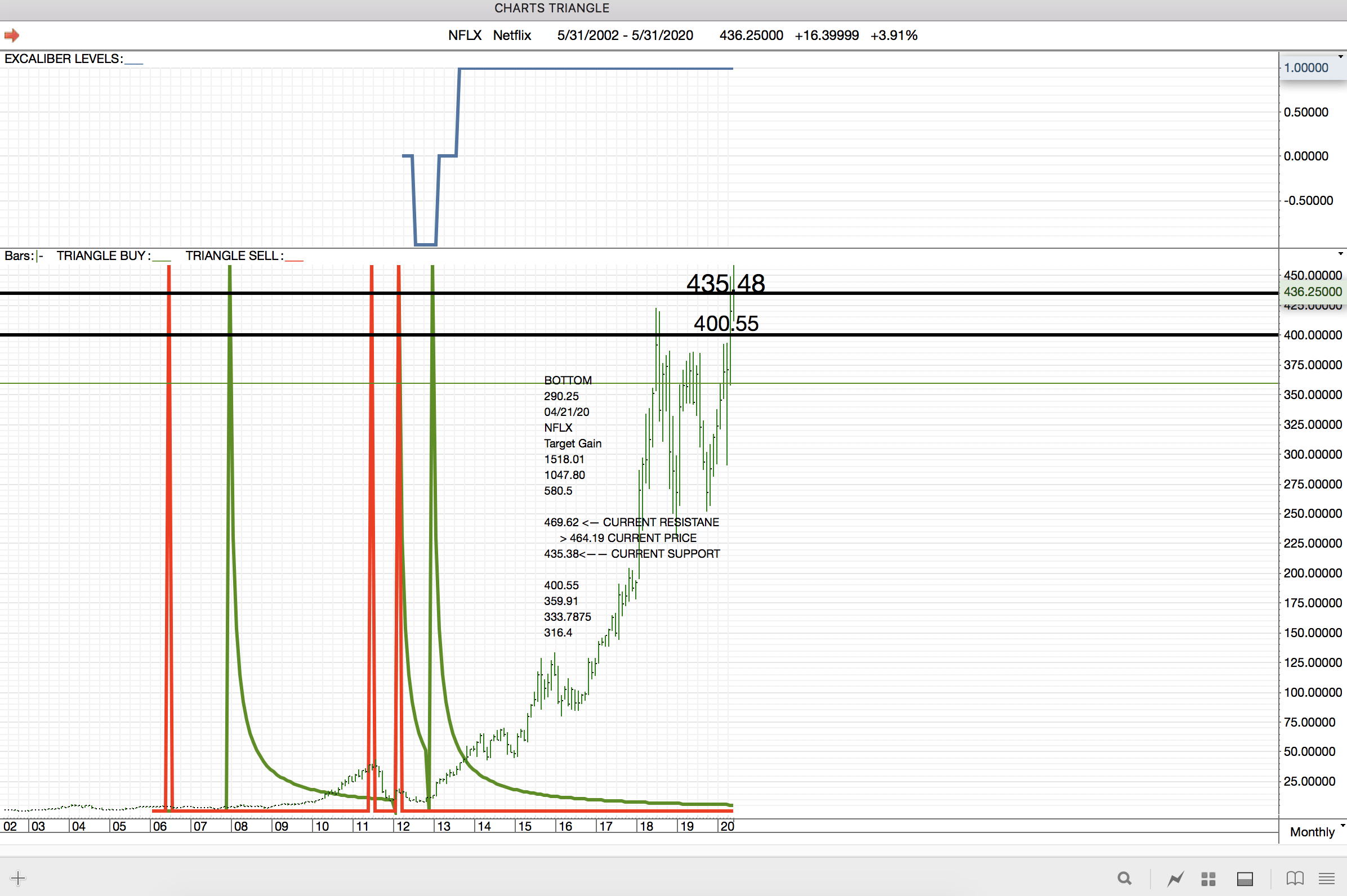Toggle the split lower pane icon
1347x896 pixels.
coord(1245,879)
